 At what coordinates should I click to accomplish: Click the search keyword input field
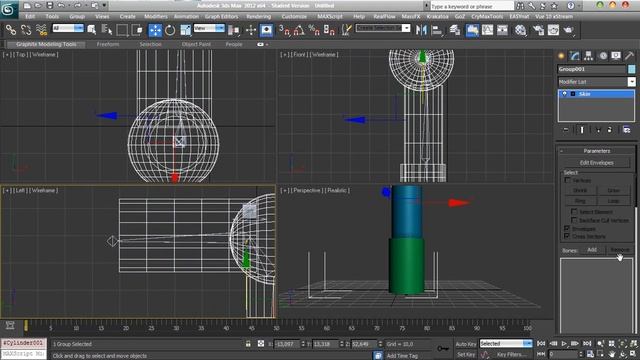pos(471,6)
